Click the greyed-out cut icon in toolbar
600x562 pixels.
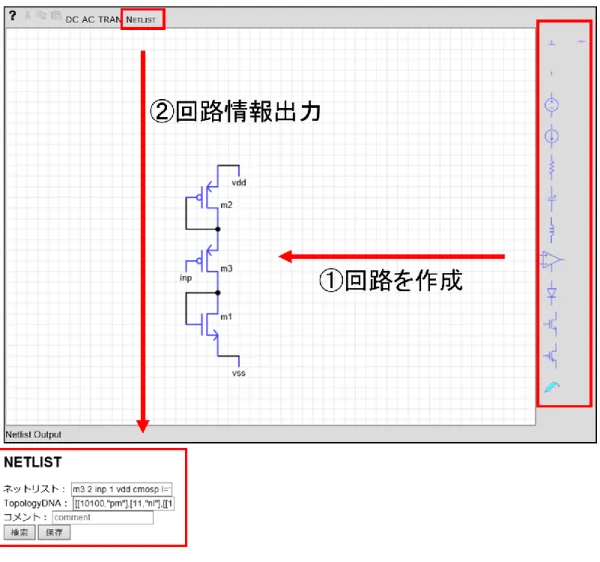coord(28,16)
